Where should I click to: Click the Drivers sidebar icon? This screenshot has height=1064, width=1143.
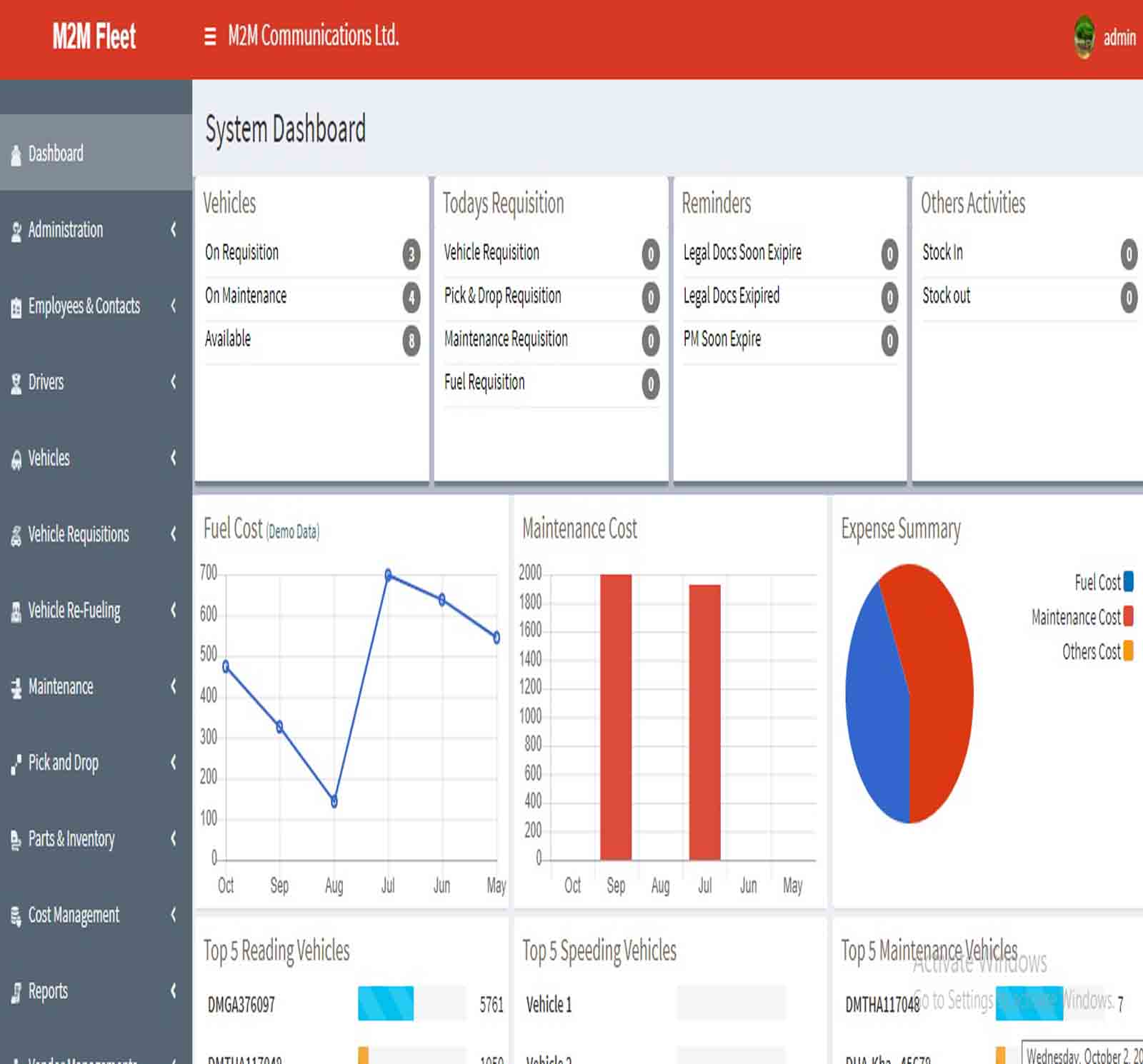[x=16, y=383]
